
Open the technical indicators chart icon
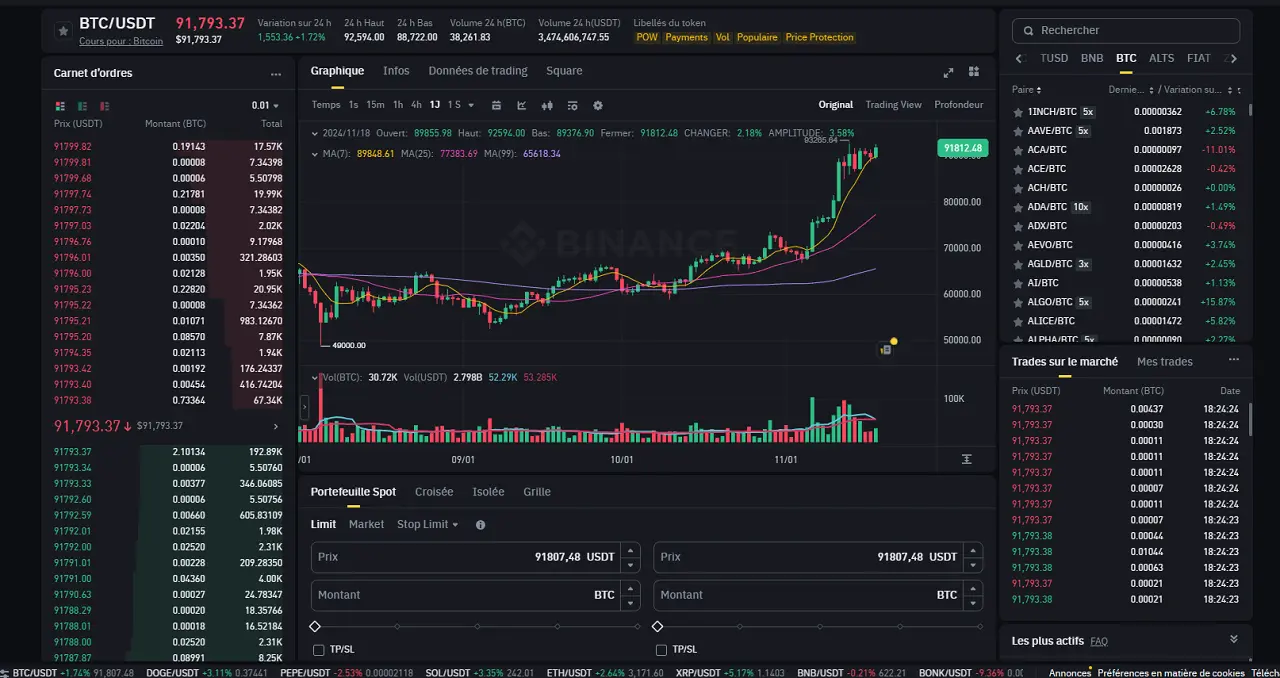[522, 105]
